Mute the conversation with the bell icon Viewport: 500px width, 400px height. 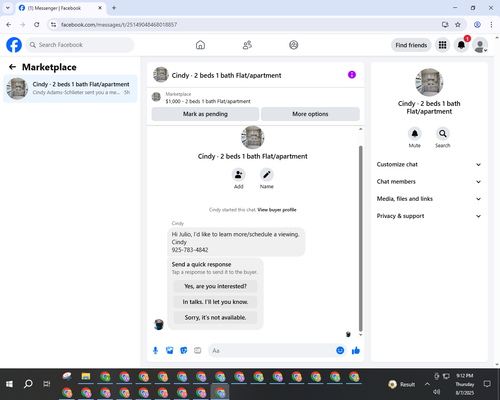click(x=415, y=134)
